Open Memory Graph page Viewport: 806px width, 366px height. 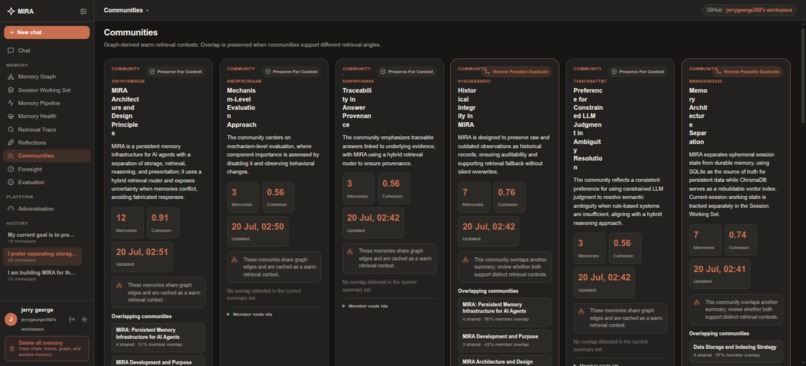click(47, 77)
